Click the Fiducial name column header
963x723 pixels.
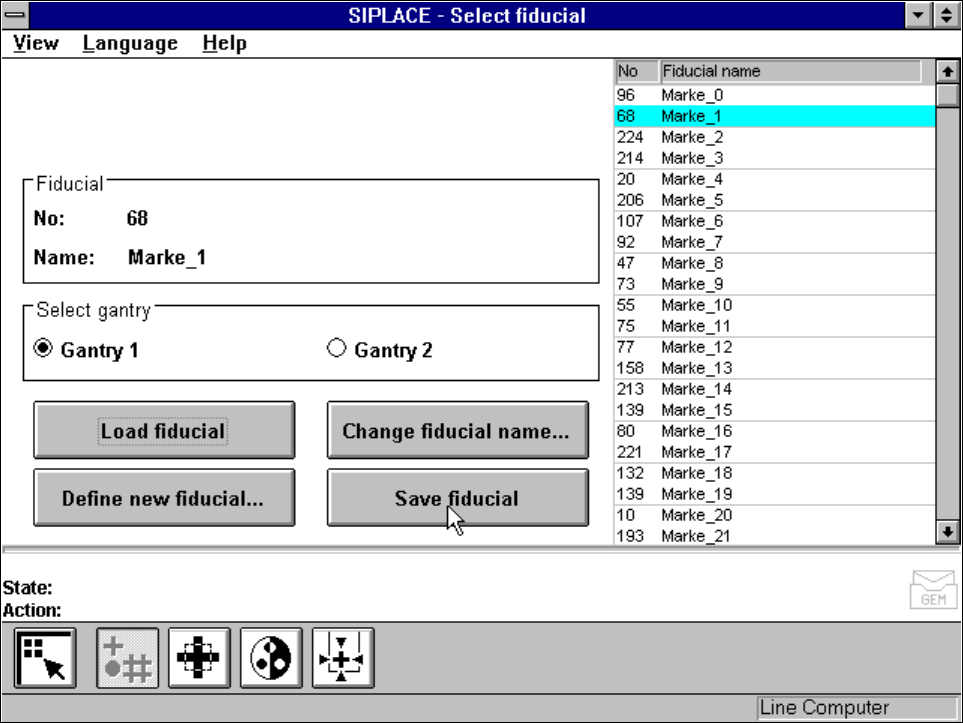tap(790, 71)
